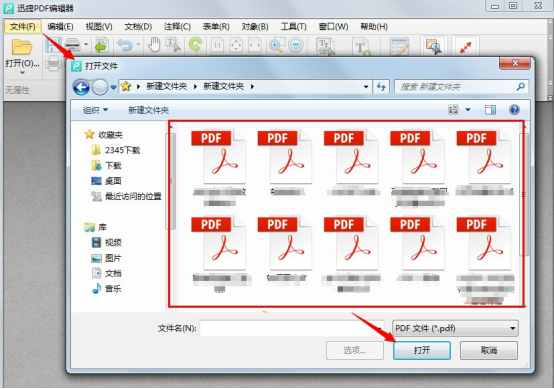Open the 表单(R) menu
Viewport: 554px width, 389px height.
tap(216, 27)
